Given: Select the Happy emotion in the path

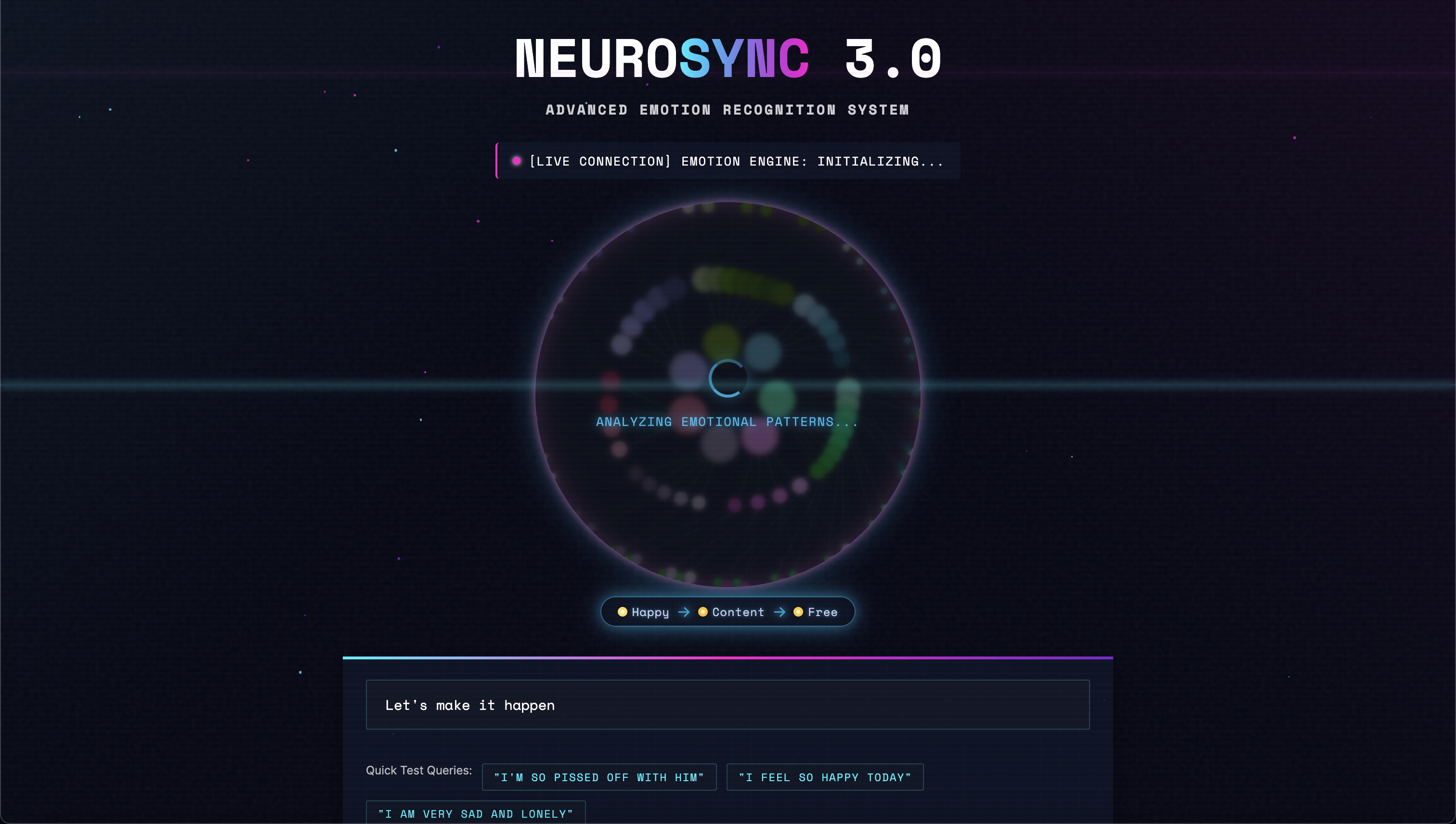Looking at the screenshot, I should (x=650, y=612).
